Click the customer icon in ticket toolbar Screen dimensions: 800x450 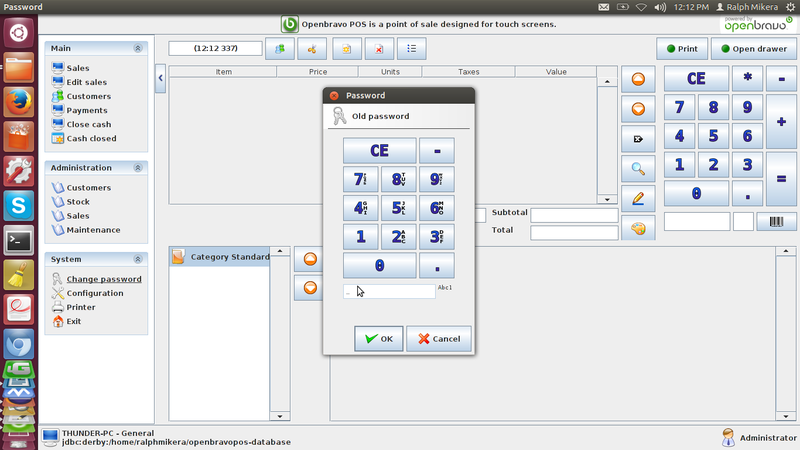(280, 49)
